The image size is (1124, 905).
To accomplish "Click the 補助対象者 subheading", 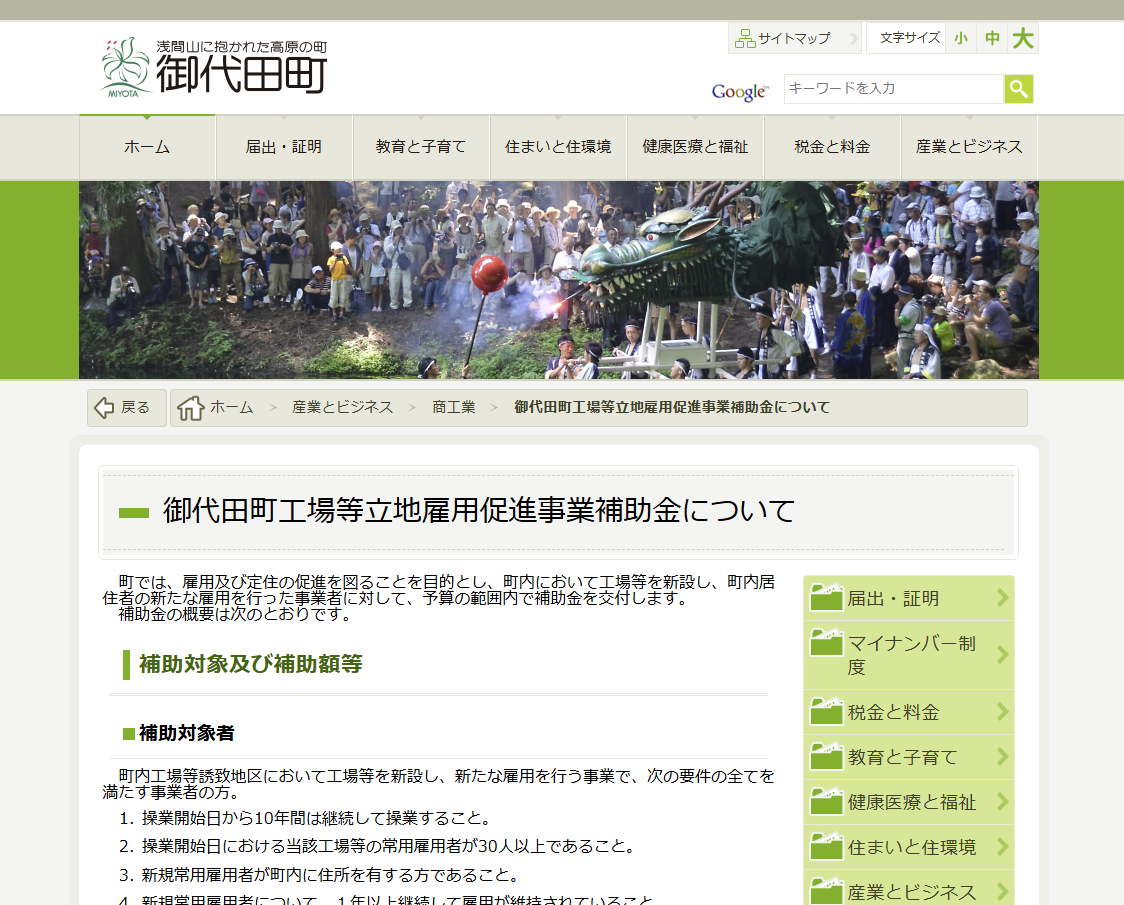I will pyautogui.click(x=186, y=733).
